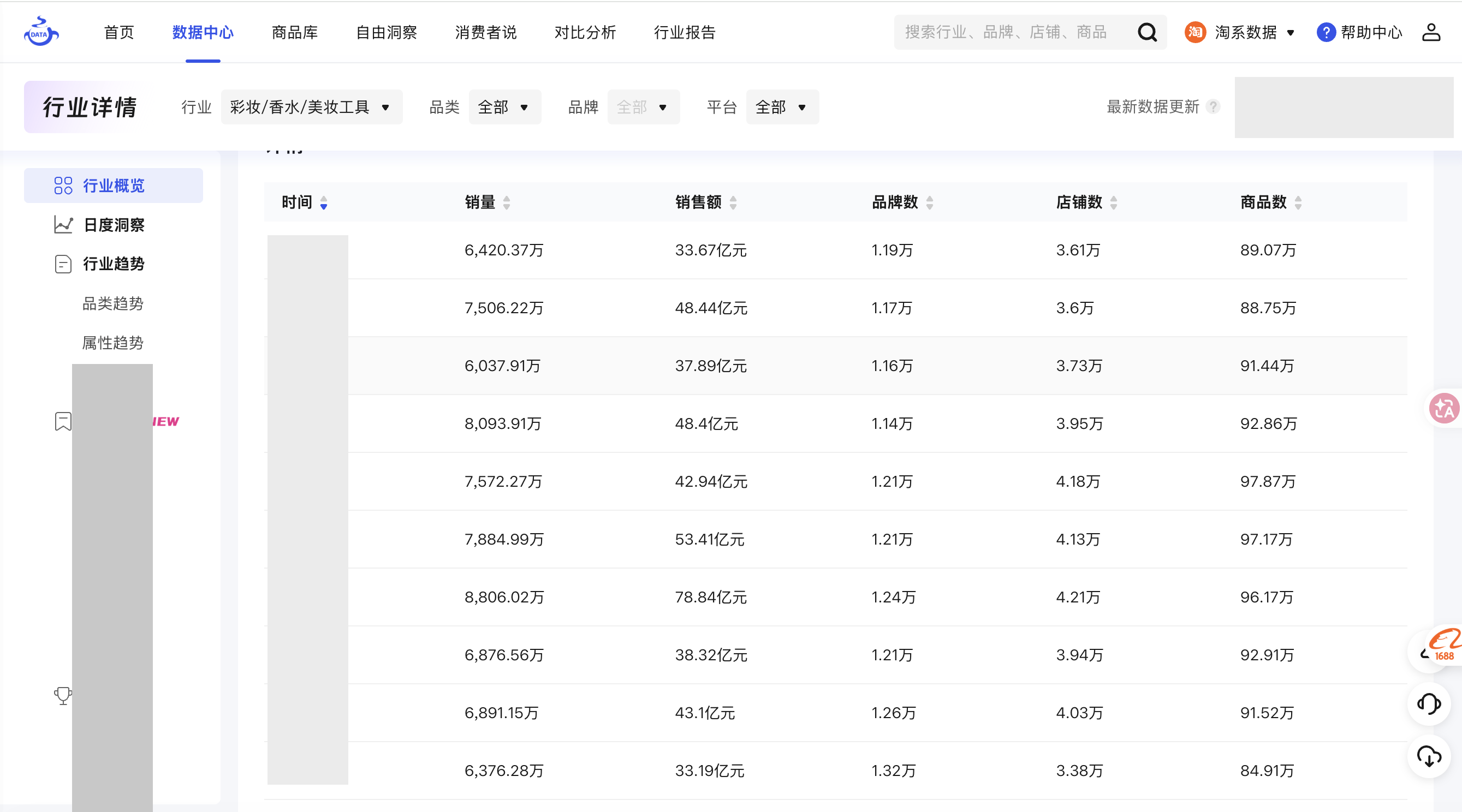1462x812 pixels.
Task: Click the 最新数据更新 info question icon
Action: [x=1213, y=106]
